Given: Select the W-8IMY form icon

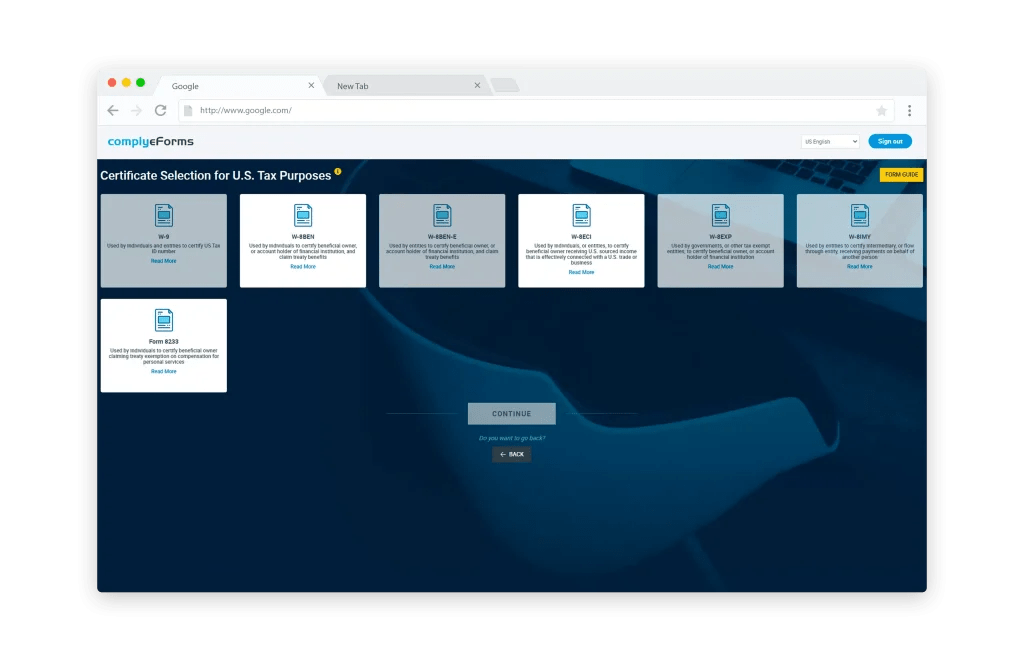Looking at the screenshot, I should click(859, 214).
